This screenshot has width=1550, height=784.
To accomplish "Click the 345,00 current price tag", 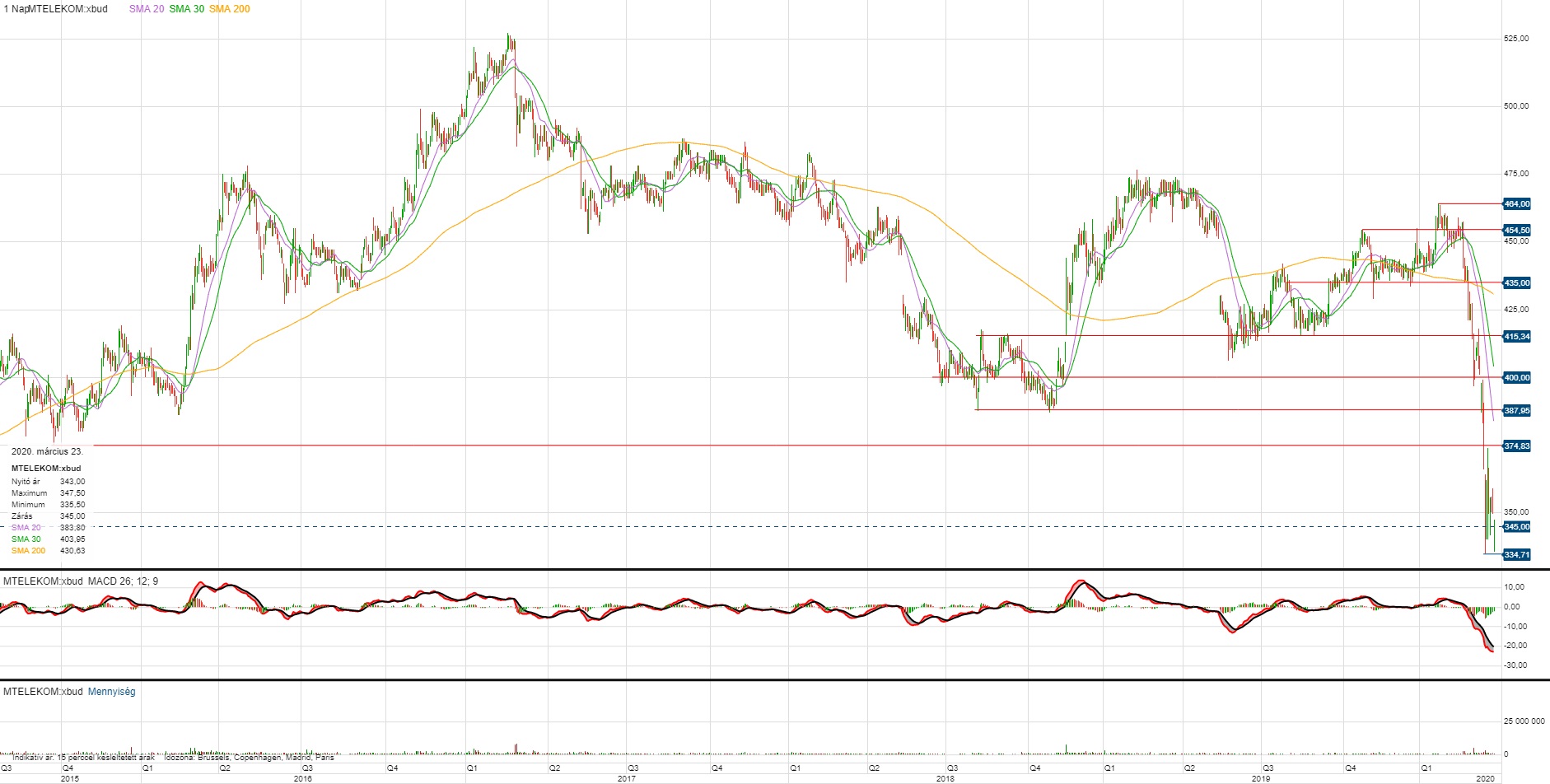I will pos(1516,526).
